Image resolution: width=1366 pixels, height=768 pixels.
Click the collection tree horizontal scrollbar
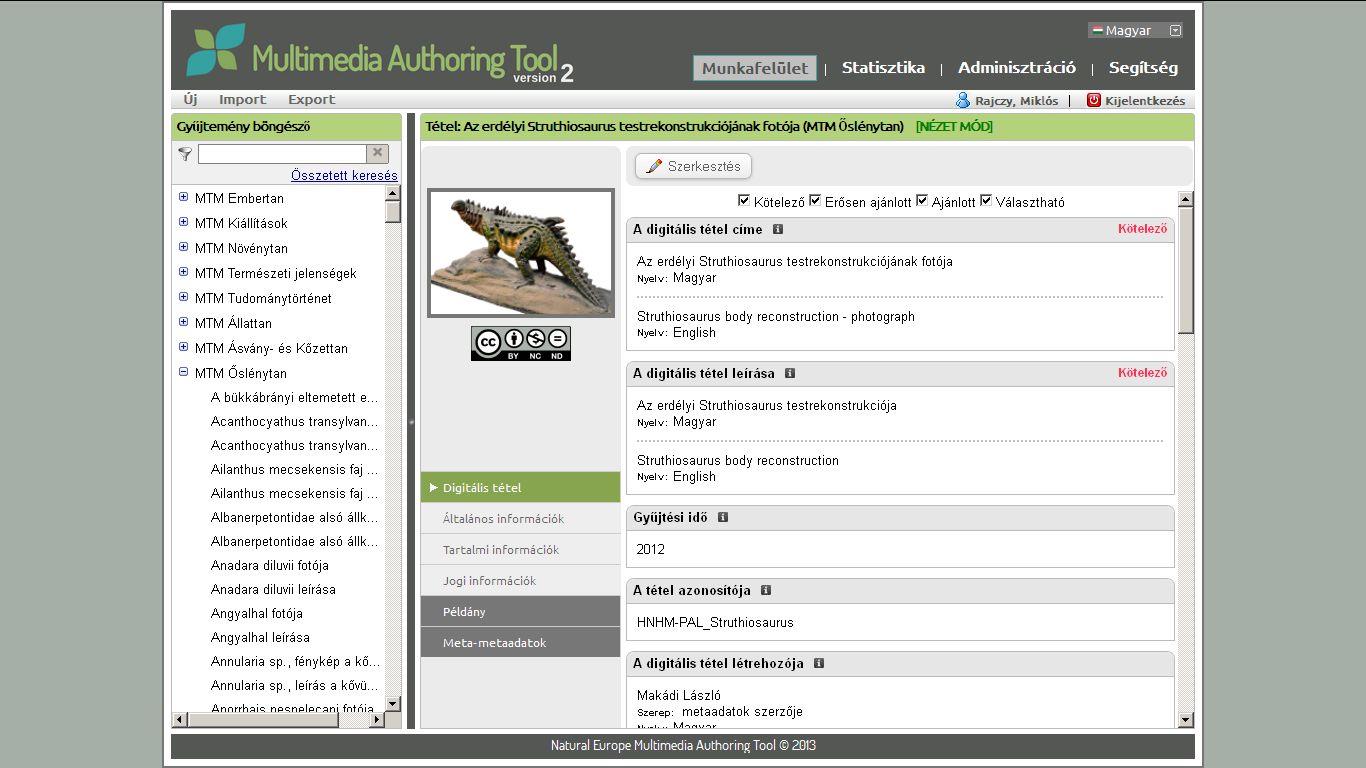point(278,719)
